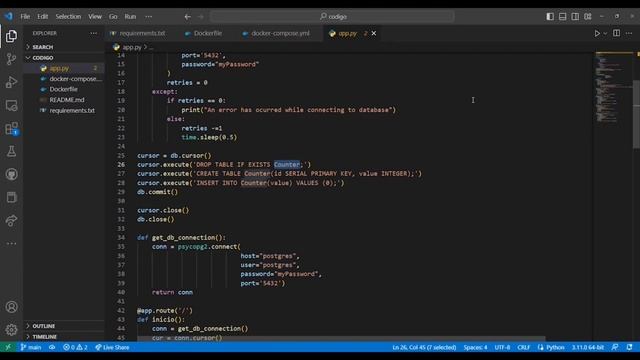The height and width of the screenshot is (360, 640).
Task: Toggle the secondary side bar
Action: point(575,16)
